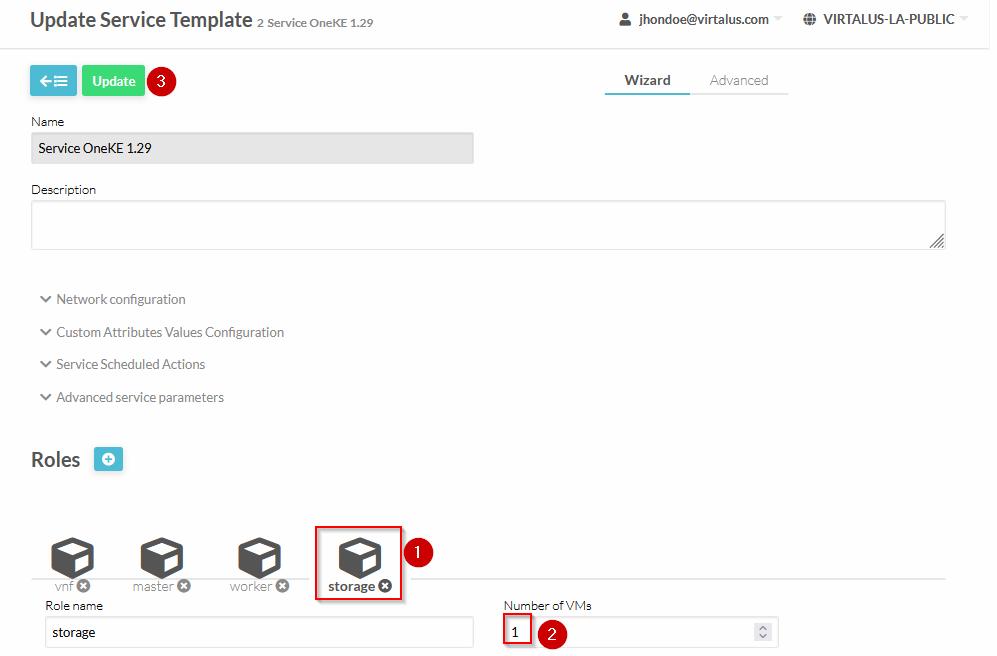Switch to the Advanced tab
997x656 pixels.
[738, 80]
